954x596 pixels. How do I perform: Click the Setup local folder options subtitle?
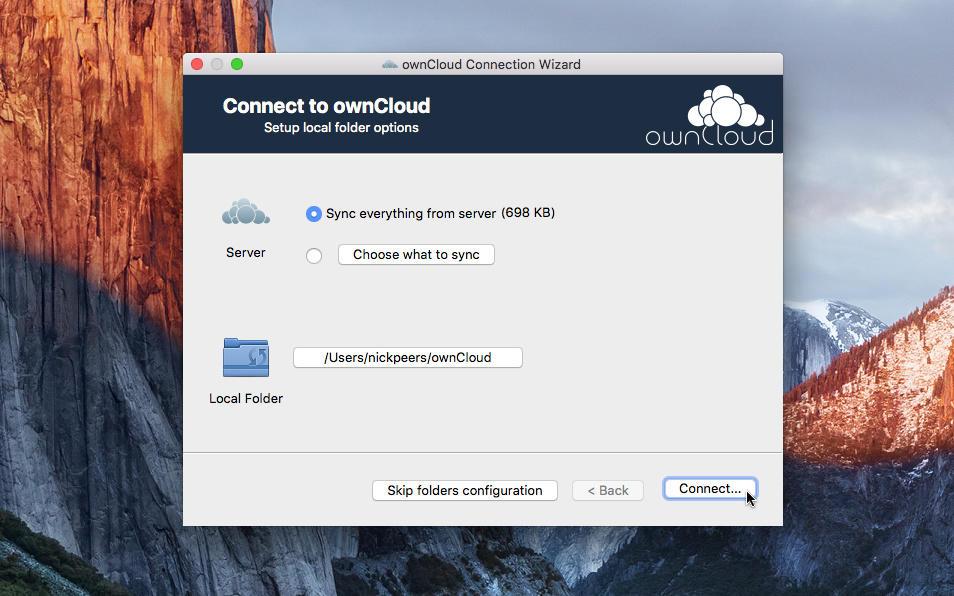(x=341, y=128)
